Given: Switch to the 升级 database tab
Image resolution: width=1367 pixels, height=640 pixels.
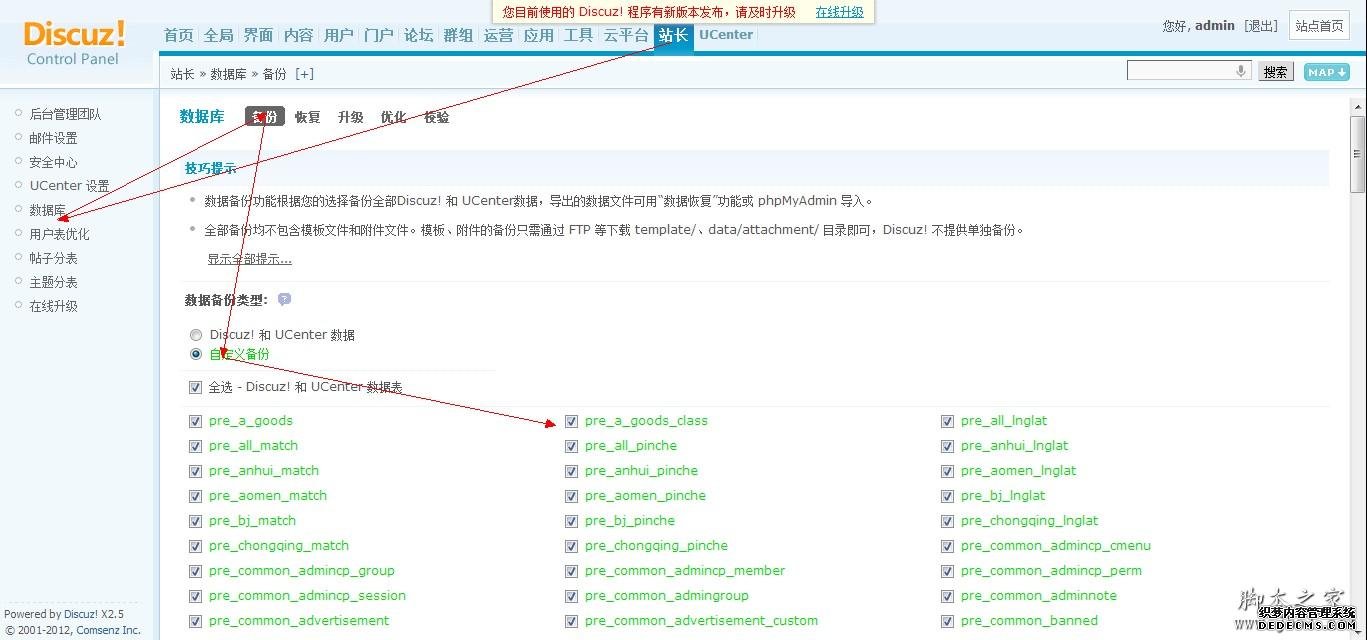Looking at the screenshot, I should pyautogui.click(x=351, y=117).
